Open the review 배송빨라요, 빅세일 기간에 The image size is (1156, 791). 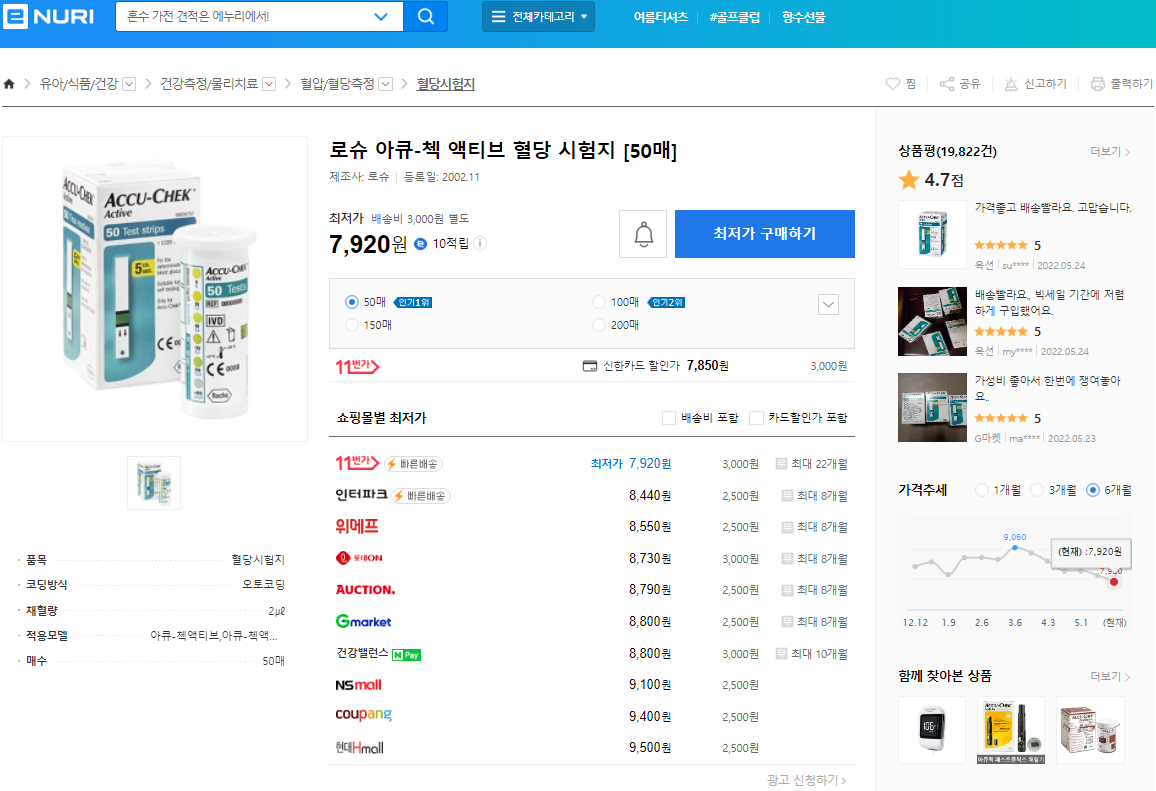click(x=1050, y=302)
